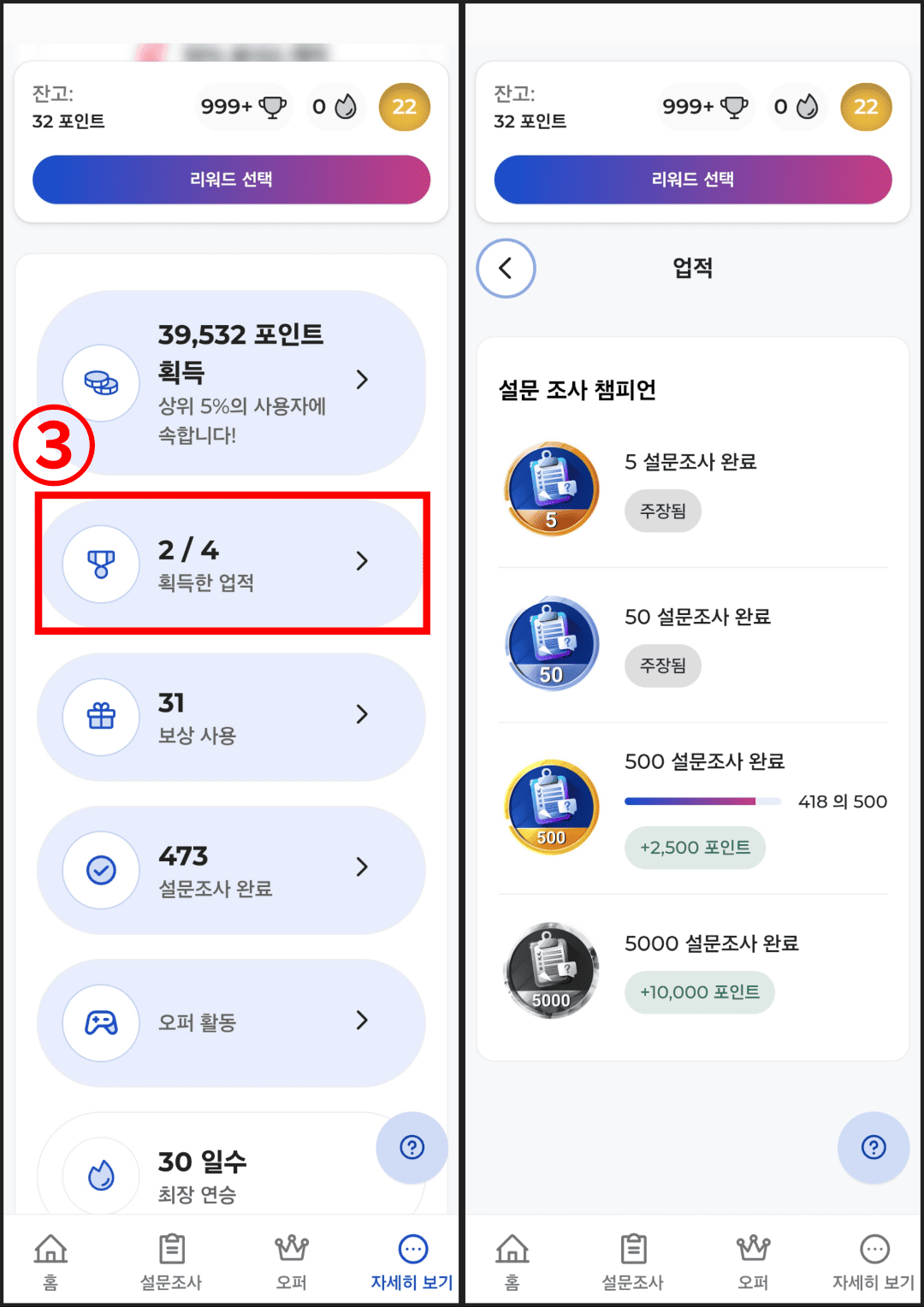
Task: Tap the 418 의 500 progress bar
Action: 705,801
